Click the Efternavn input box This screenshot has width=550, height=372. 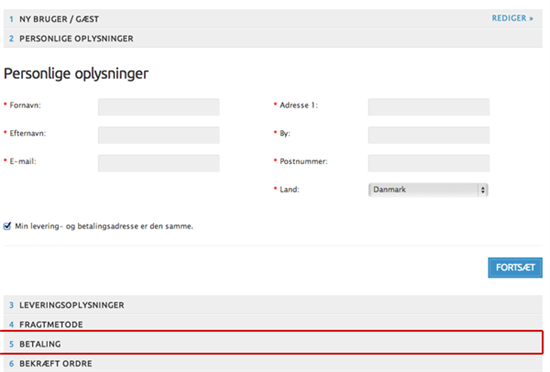coord(159,135)
